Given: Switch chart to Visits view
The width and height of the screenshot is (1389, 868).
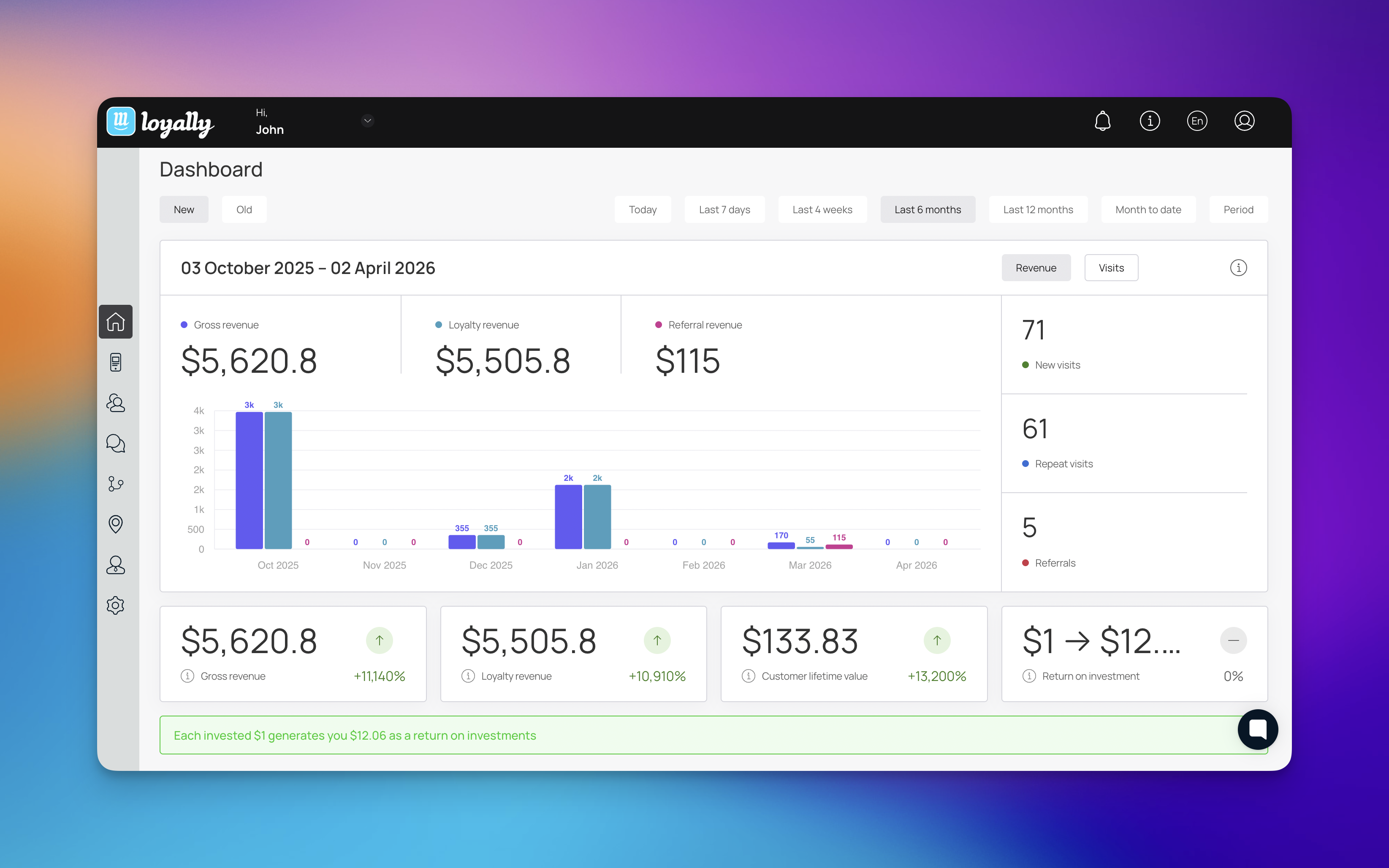Looking at the screenshot, I should coord(1111,268).
